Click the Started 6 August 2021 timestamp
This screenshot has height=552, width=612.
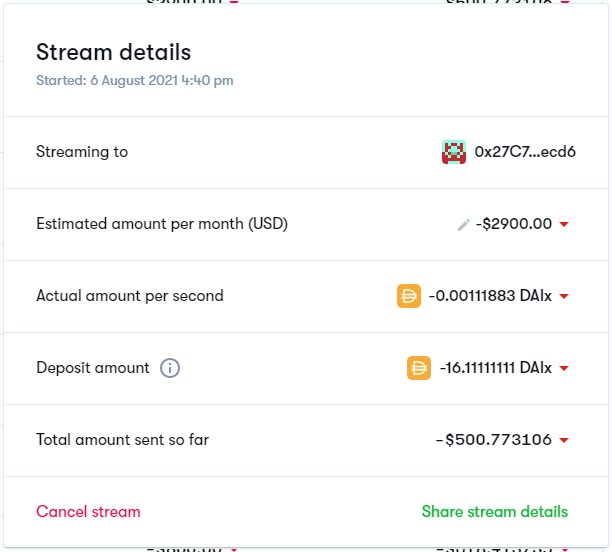(x=135, y=80)
